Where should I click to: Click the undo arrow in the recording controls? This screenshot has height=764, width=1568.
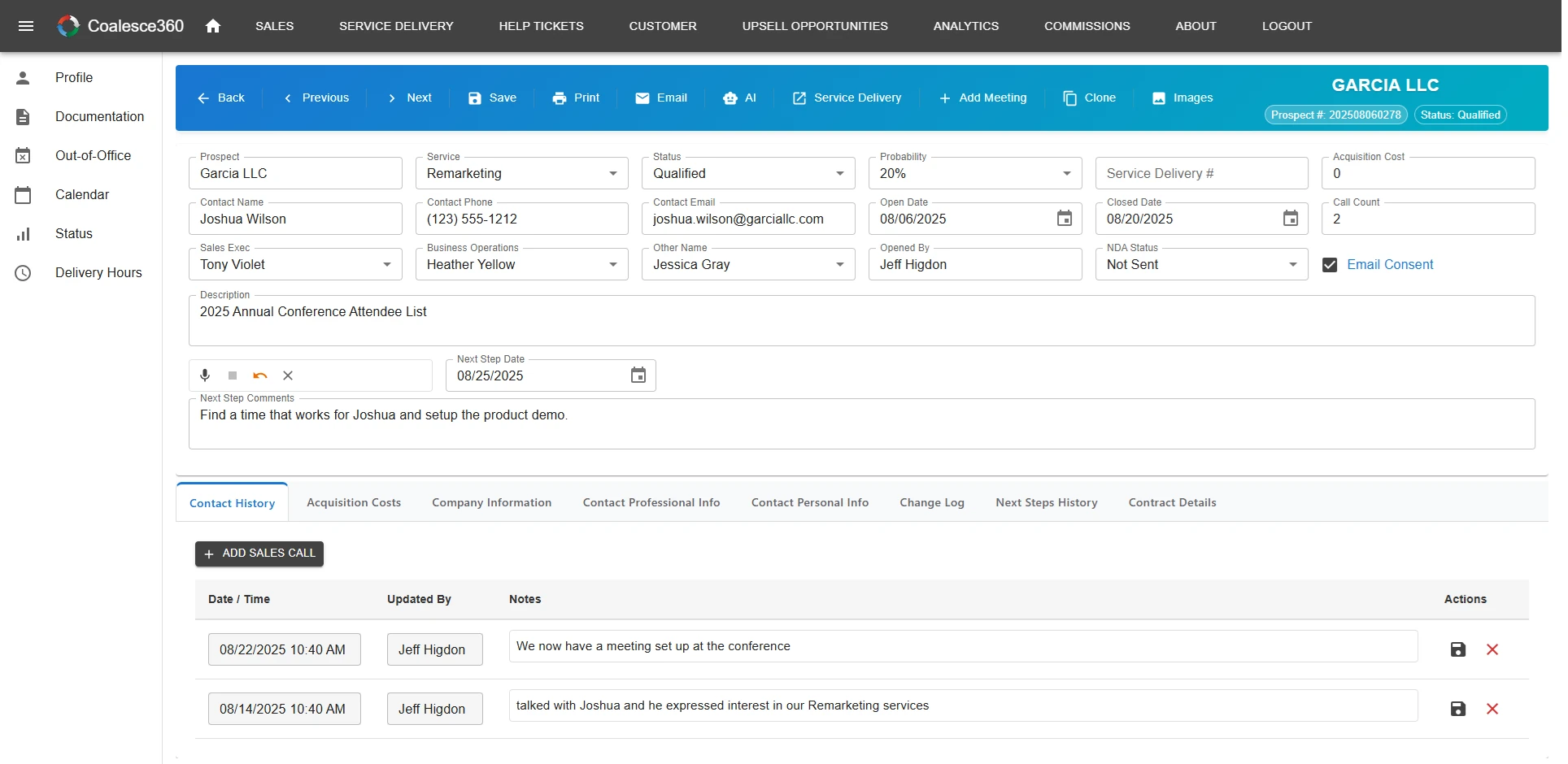click(259, 375)
